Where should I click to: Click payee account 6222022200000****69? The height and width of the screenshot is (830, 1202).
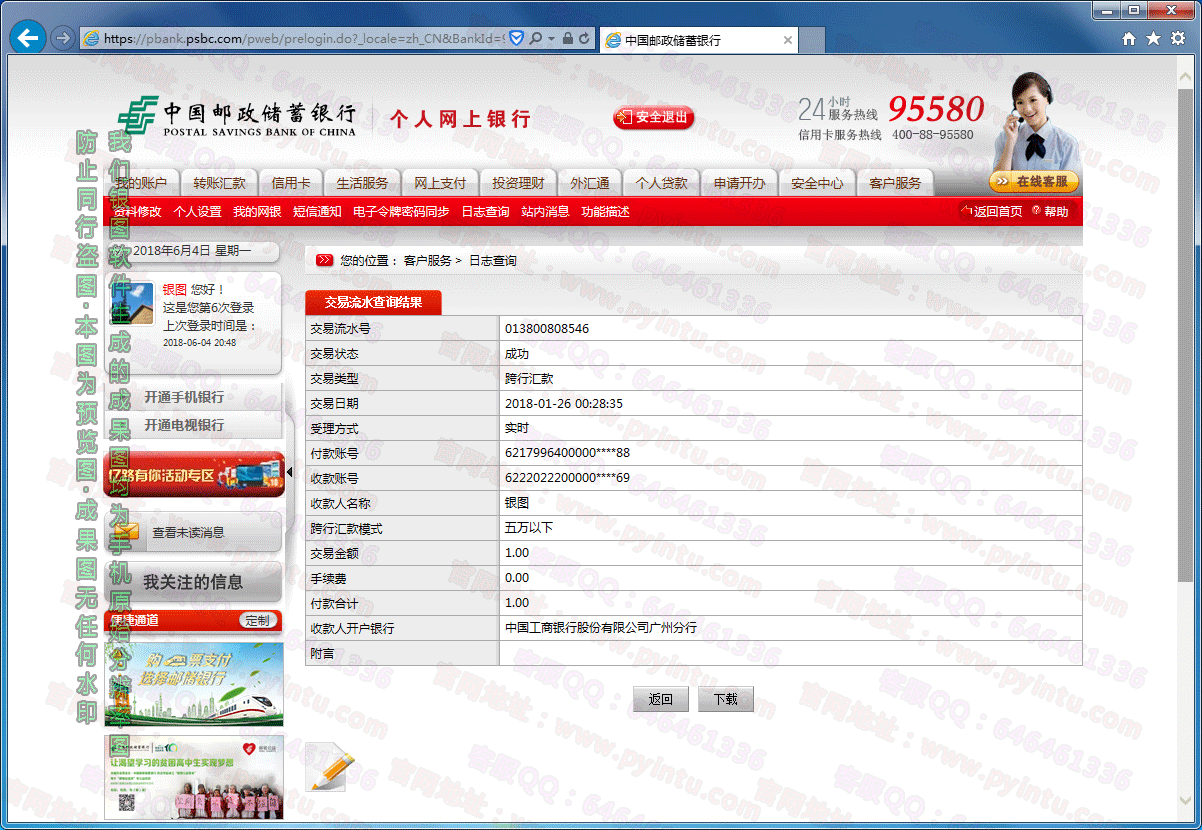click(x=567, y=478)
